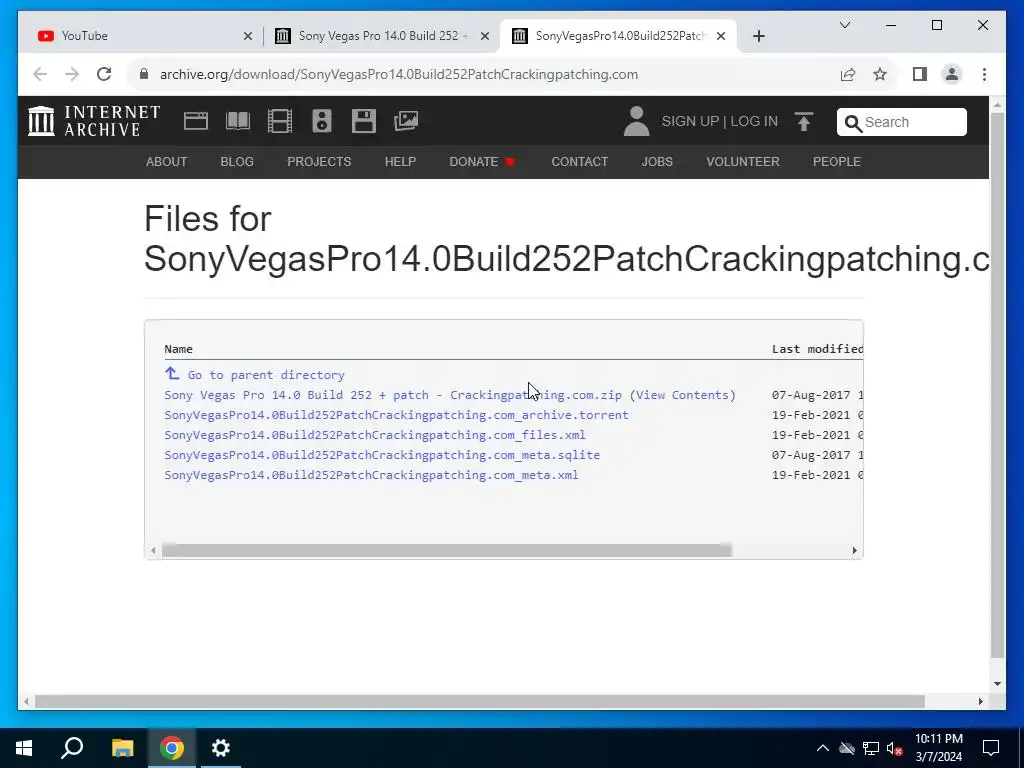Click the go to parent directory arrow icon
Viewport: 1024px width, 768px height.
pyautogui.click(x=172, y=374)
